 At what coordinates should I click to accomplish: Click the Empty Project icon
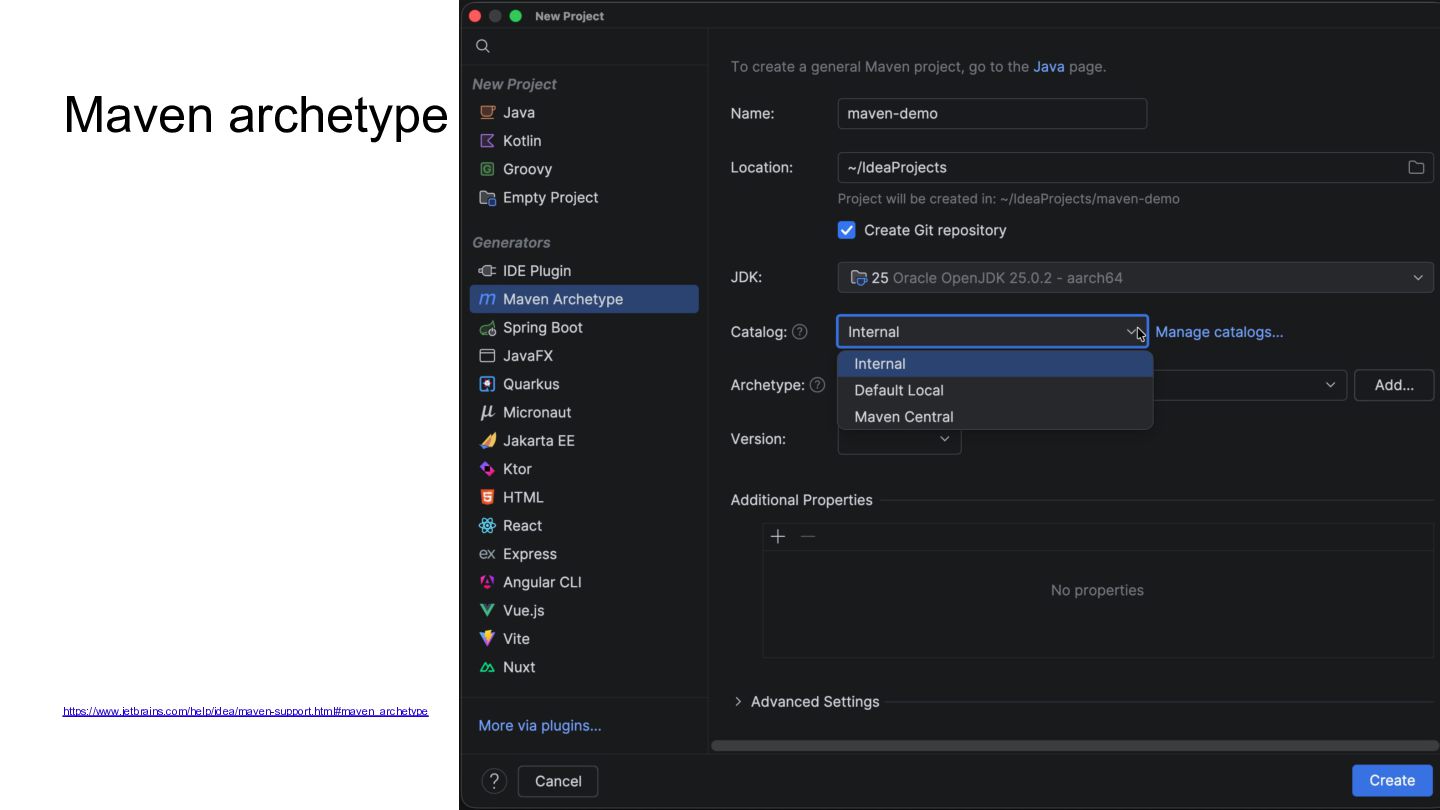(487, 198)
